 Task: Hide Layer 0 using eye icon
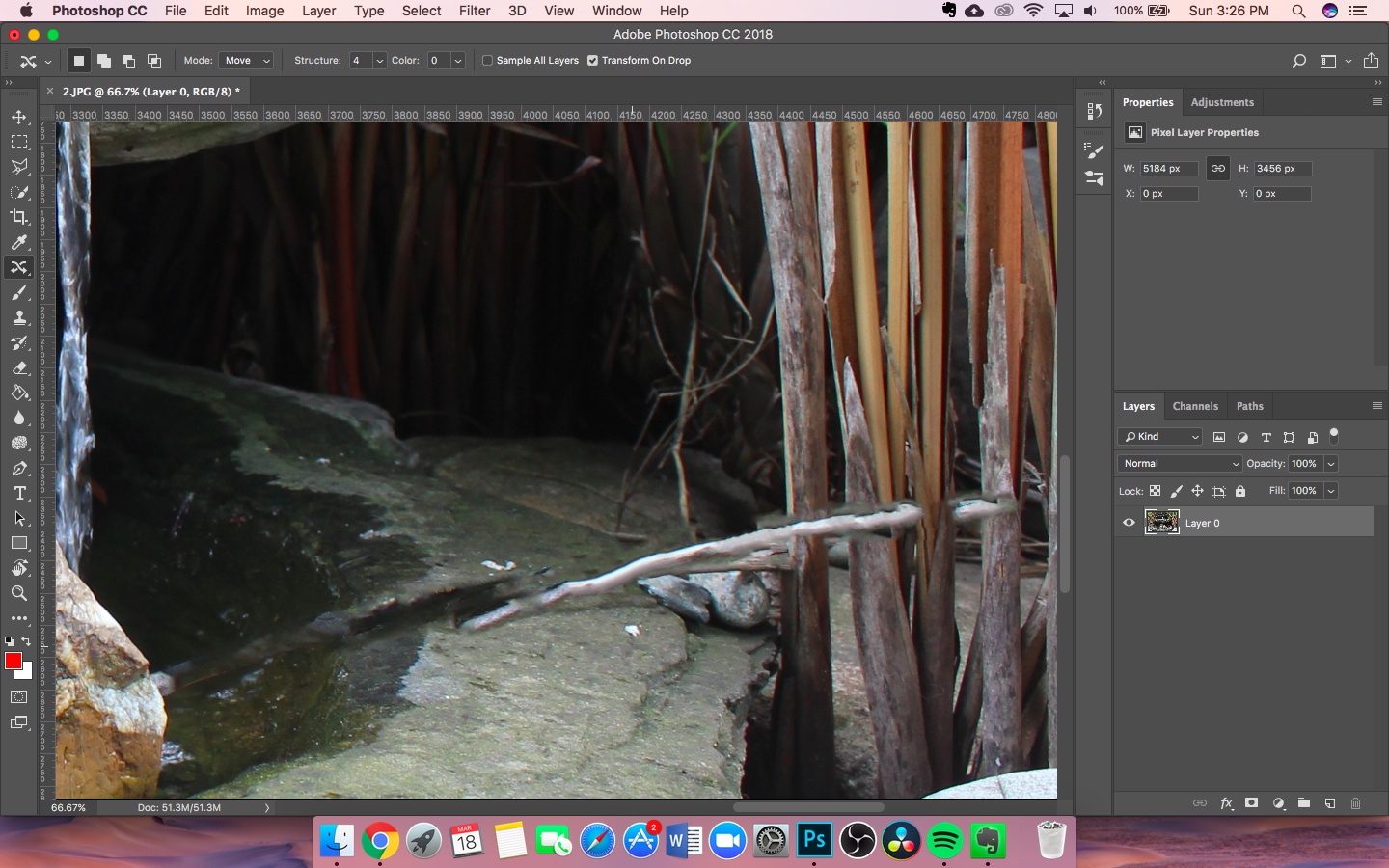pyautogui.click(x=1129, y=523)
